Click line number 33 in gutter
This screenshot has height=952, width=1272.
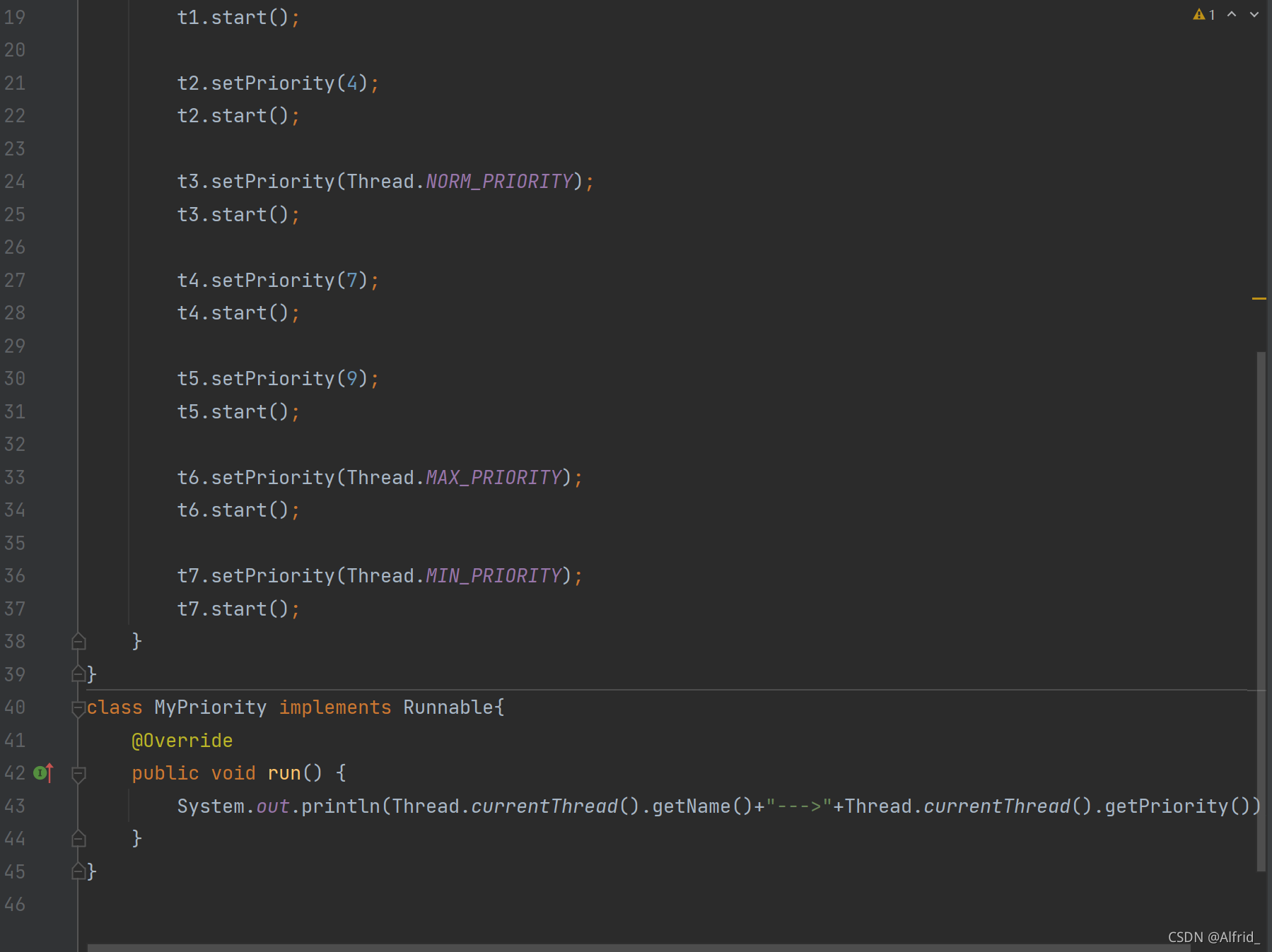(15, 478)
